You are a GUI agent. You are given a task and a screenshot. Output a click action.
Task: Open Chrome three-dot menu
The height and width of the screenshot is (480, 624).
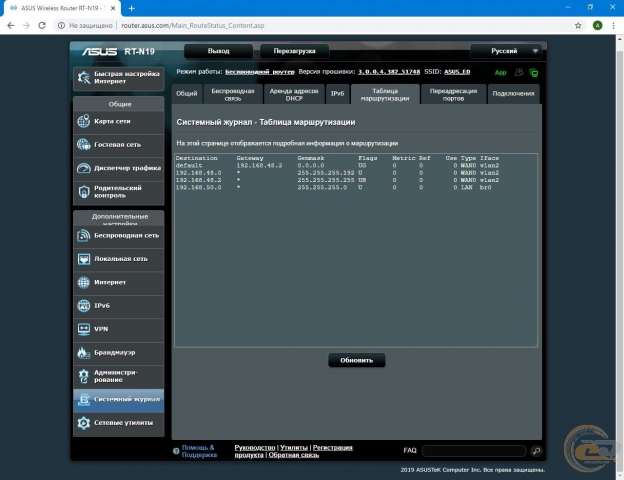coord(613,25)
